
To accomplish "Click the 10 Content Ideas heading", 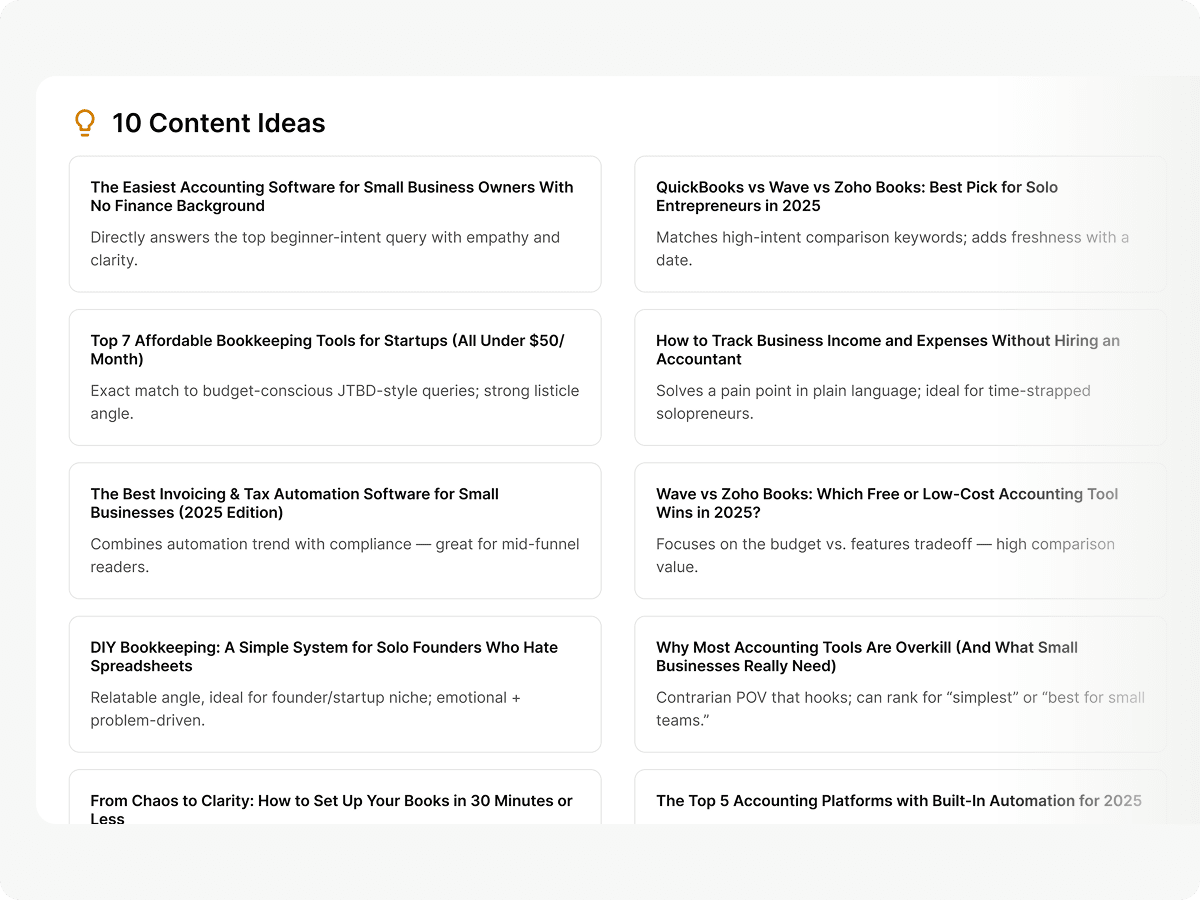I will pyautogui.click(x=218, y=123).
